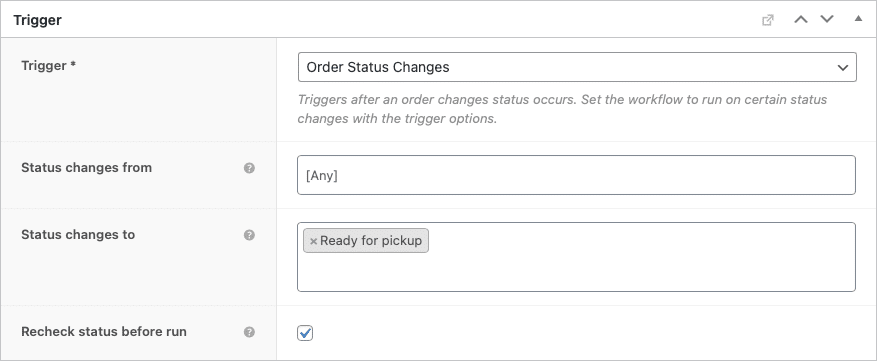Open the Order Status Changes trigger dropdown
The image size is (877, 361).
pos(577,67)
